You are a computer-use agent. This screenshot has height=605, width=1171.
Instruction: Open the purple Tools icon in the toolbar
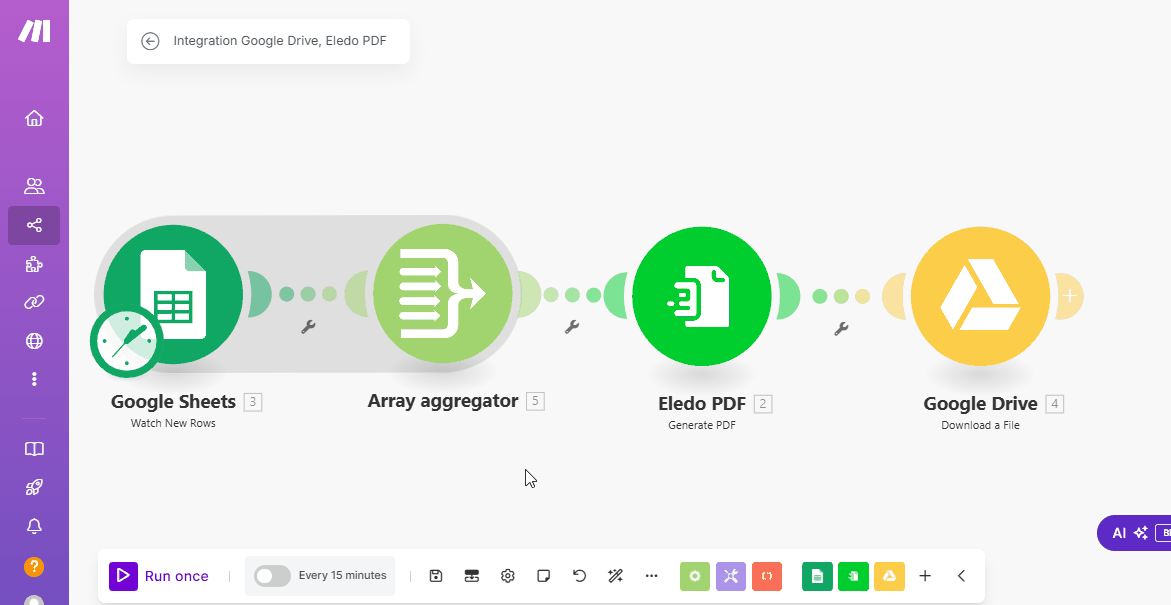731,576
